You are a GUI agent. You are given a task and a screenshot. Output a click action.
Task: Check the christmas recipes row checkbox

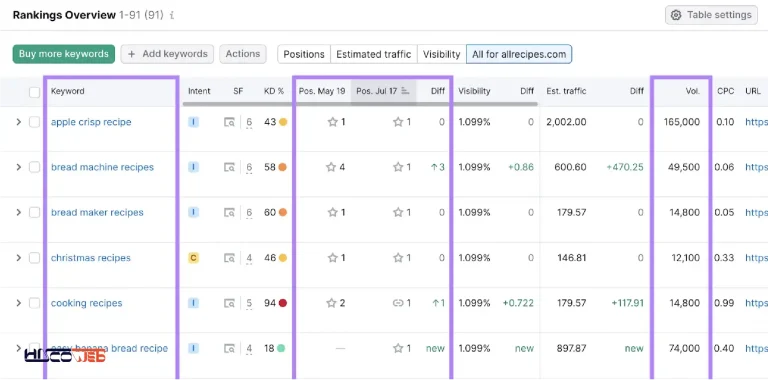(x=34, y=258)
